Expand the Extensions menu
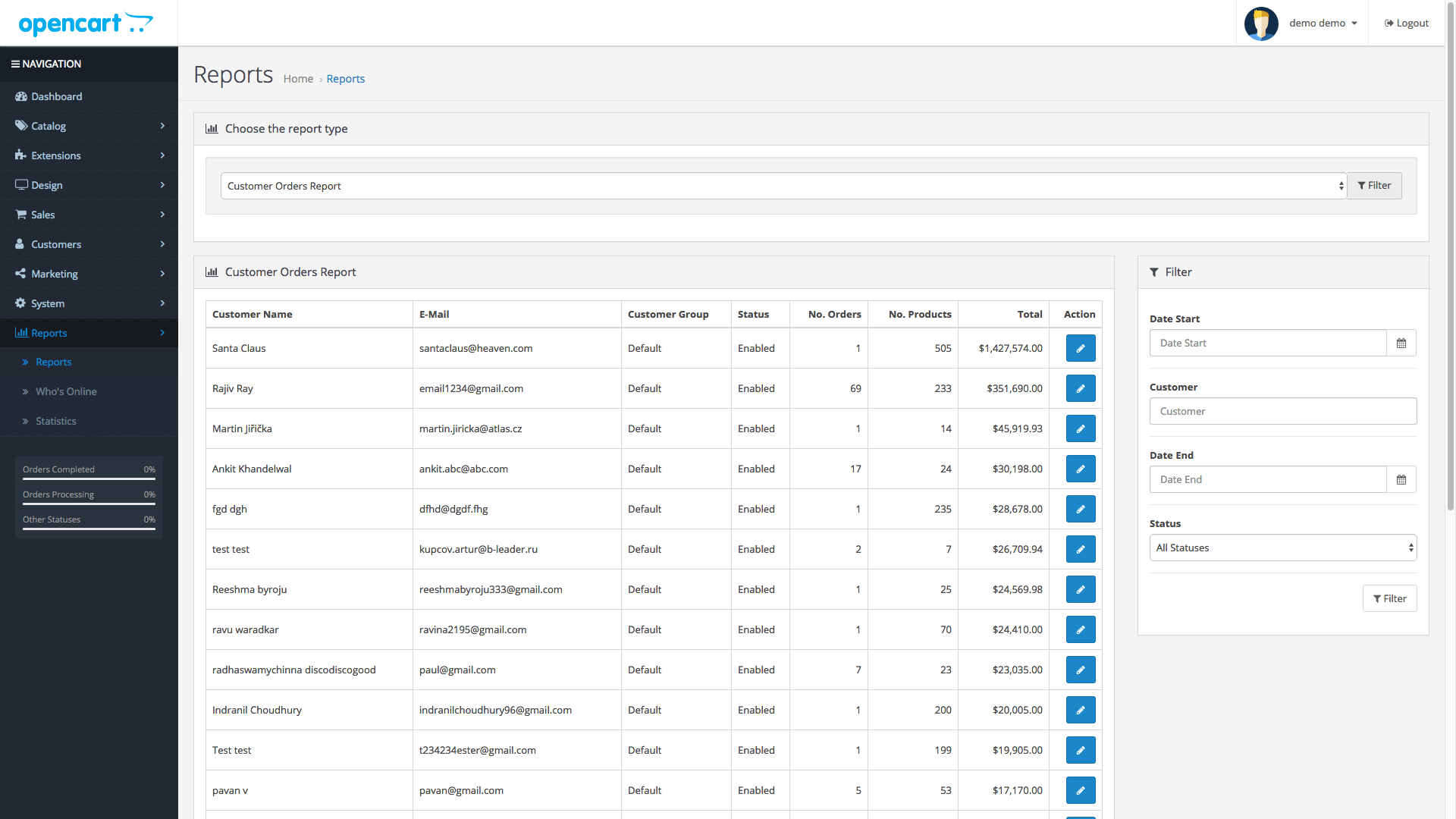The image size is (1456, 819). (x=89, y=155)
